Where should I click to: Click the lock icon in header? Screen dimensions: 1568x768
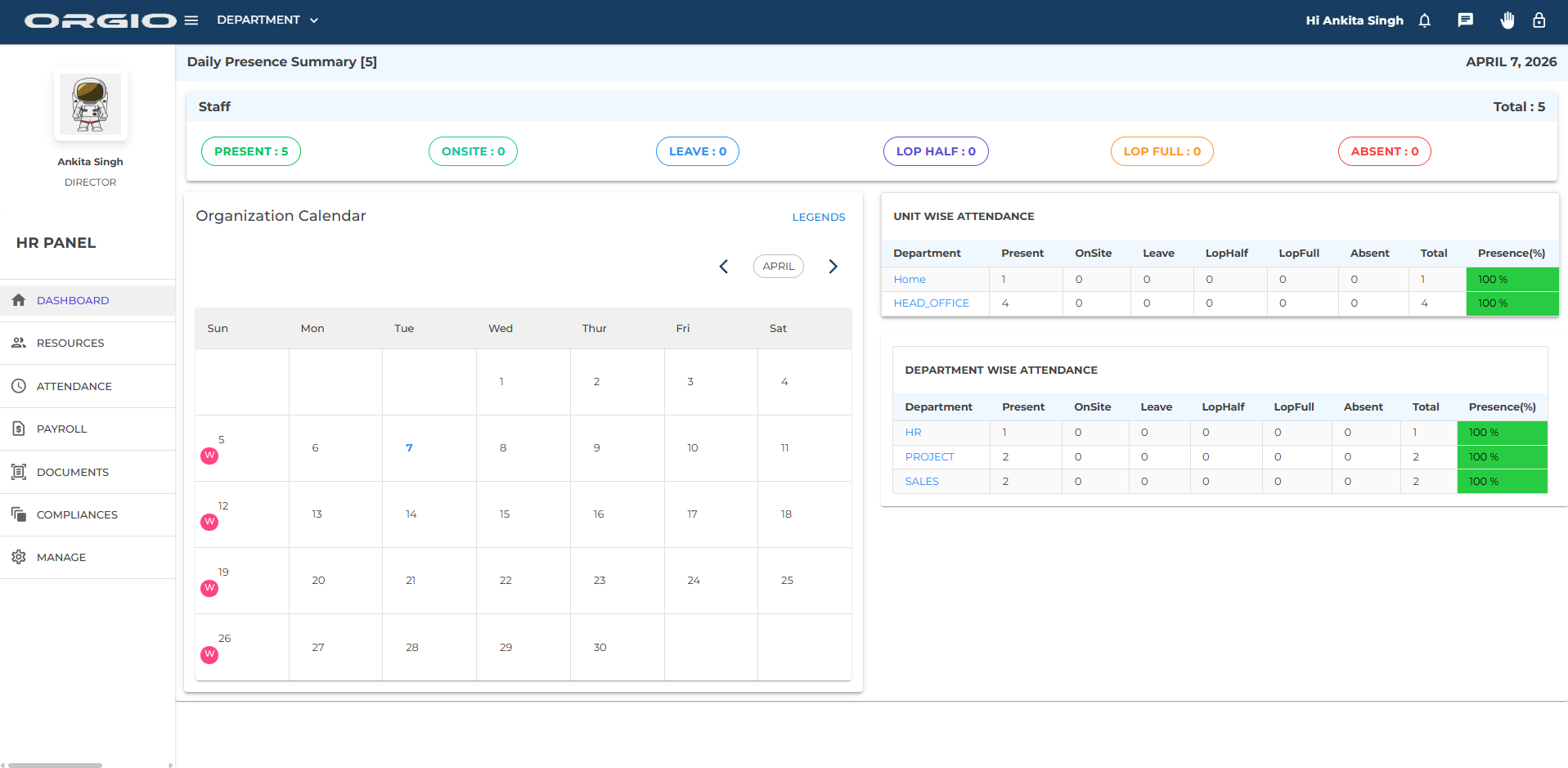(1539, 20)
